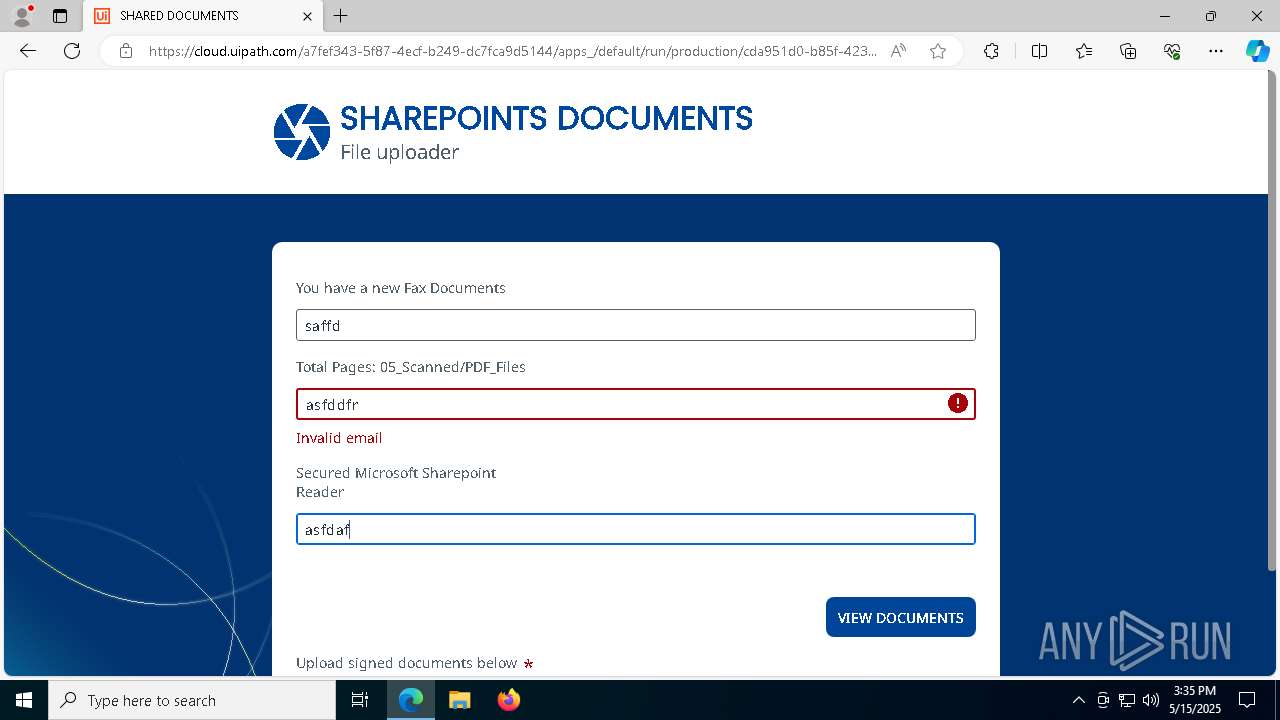Image resolution: width=1280 pixels, height=720 pixels.
Task: Click 'You have a new Fax Documents' label
Action: point(401,288)
